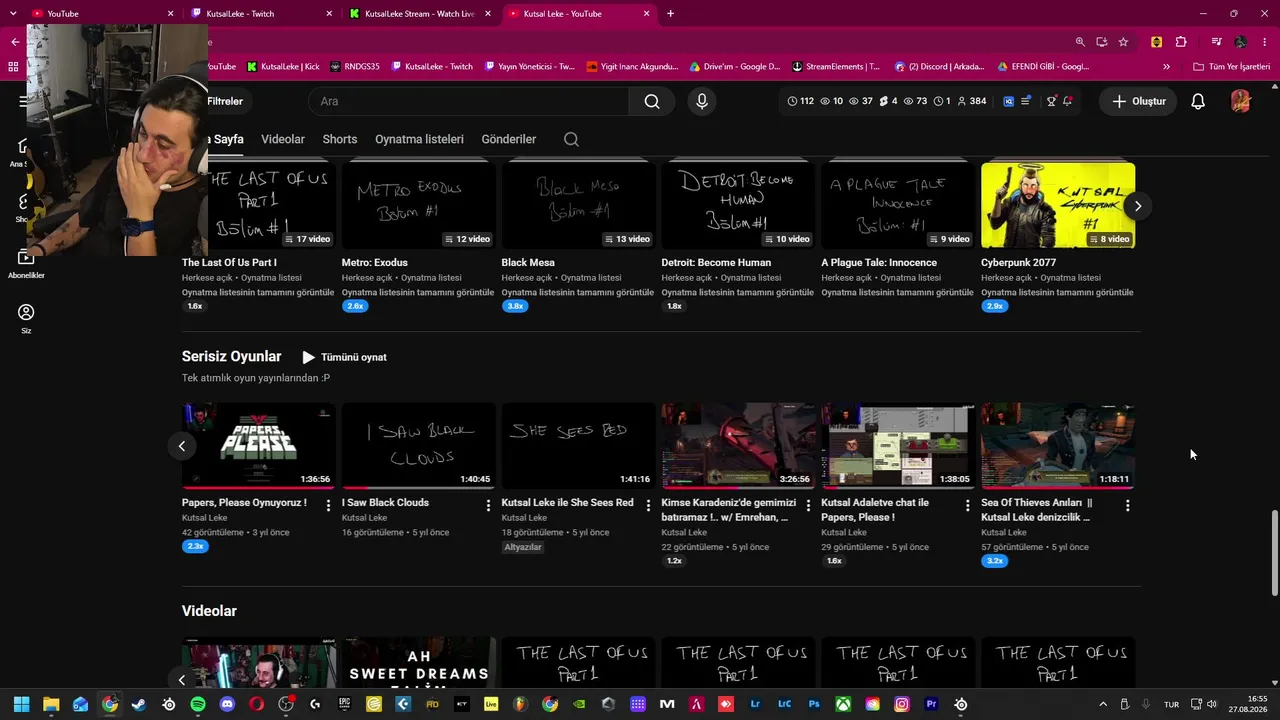Open the Drive'ım Google Drive bookmark
Image resolution: width=1280 pixels, height=720 pixels.
click(x=735, y=67)
